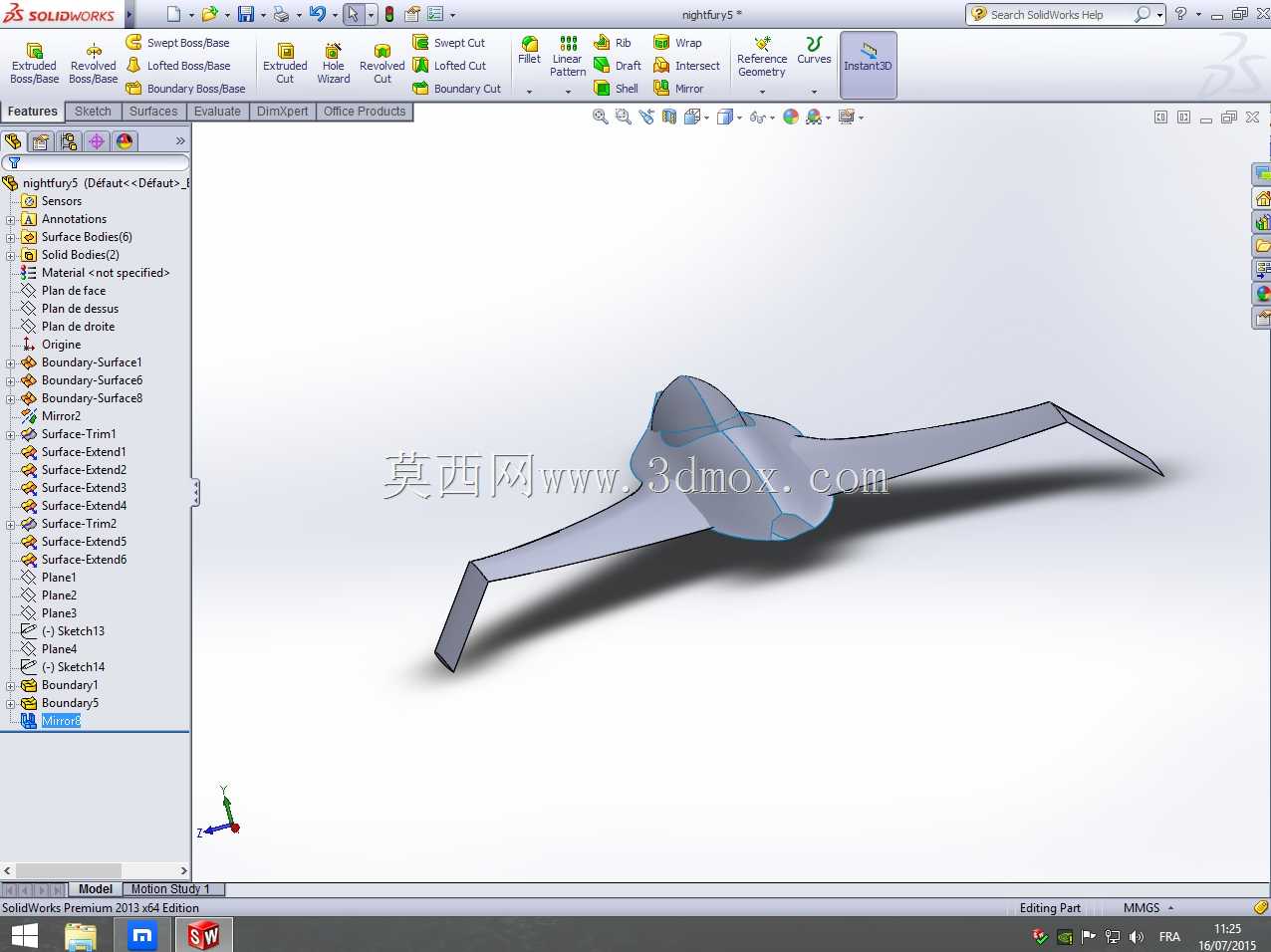This screenshot has height=952, width=1271.
Task: Select the Fillet tool
Action: pos(529,51)
